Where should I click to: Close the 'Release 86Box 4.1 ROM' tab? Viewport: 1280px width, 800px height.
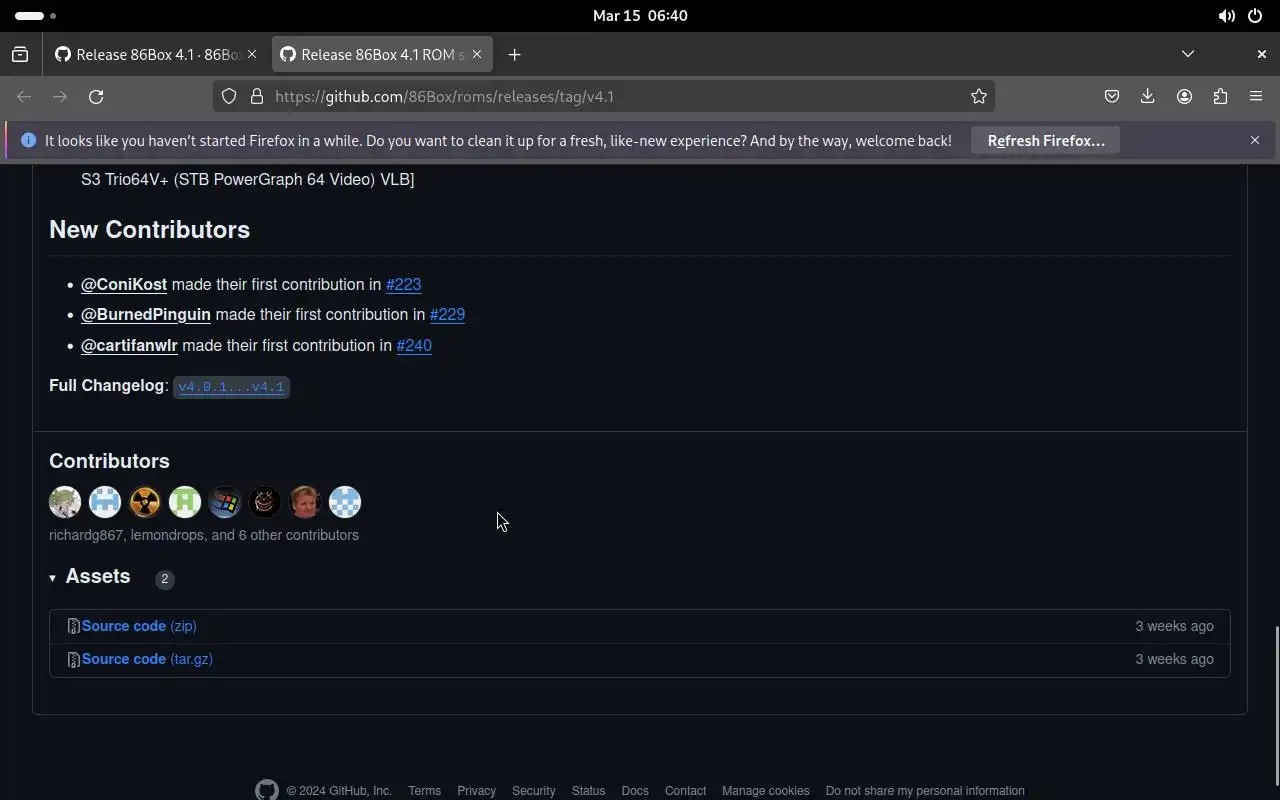(477, 55)
